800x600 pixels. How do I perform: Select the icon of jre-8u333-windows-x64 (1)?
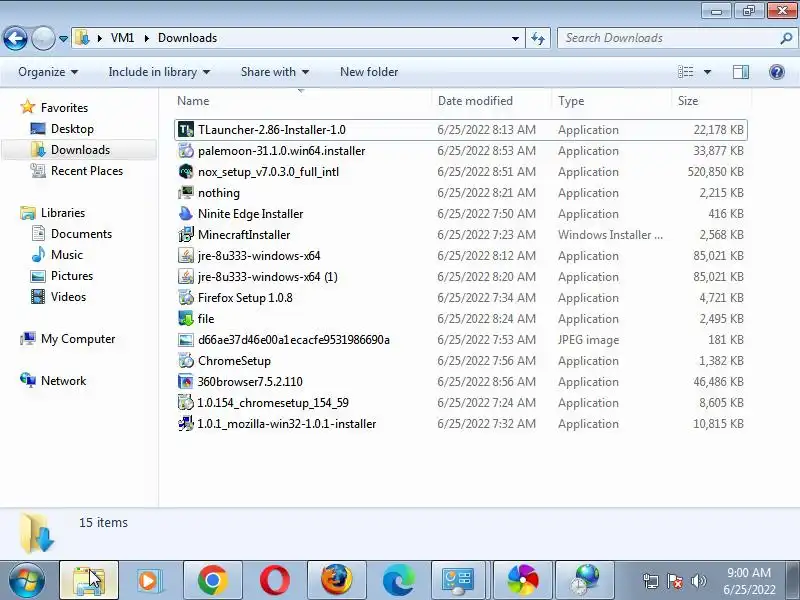point(186,277)
